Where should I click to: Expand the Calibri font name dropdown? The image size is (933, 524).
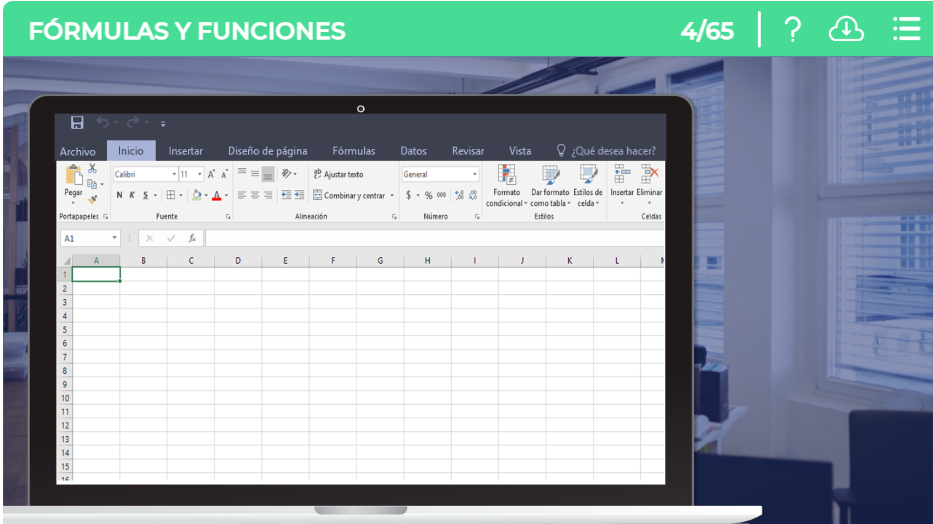pos(174,174)
